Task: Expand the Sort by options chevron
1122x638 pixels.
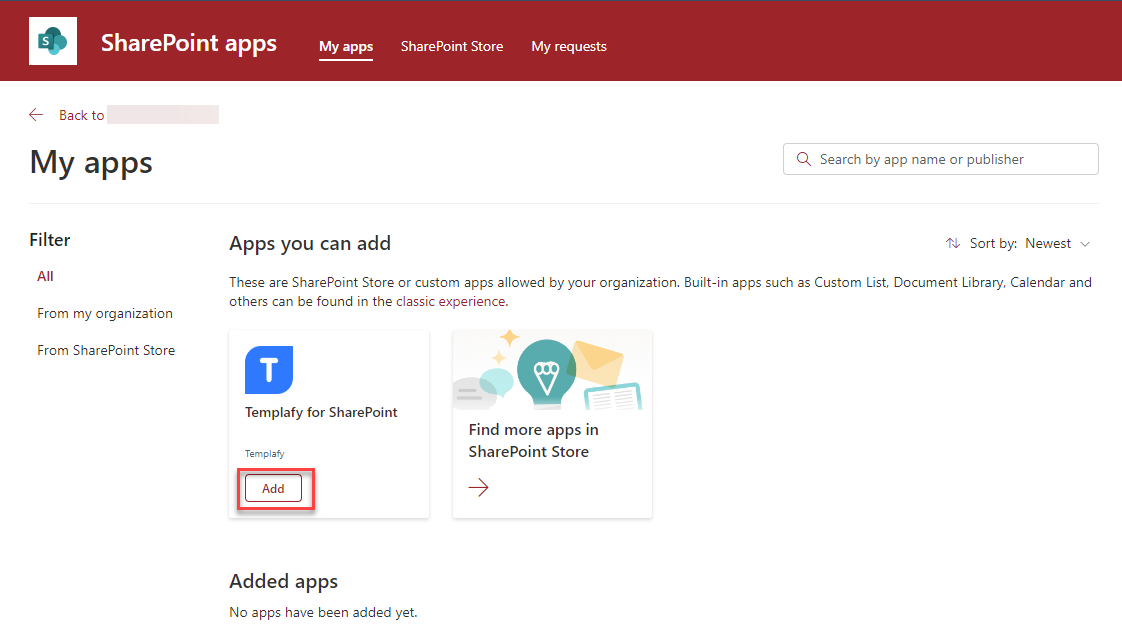Action: click(1084, 243)
